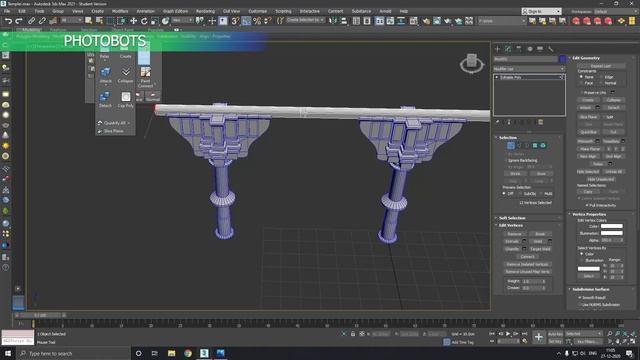This screenshot has height=360, width=640.
Task: Select Element sub-object level icon
Action: tap(543, 145)
